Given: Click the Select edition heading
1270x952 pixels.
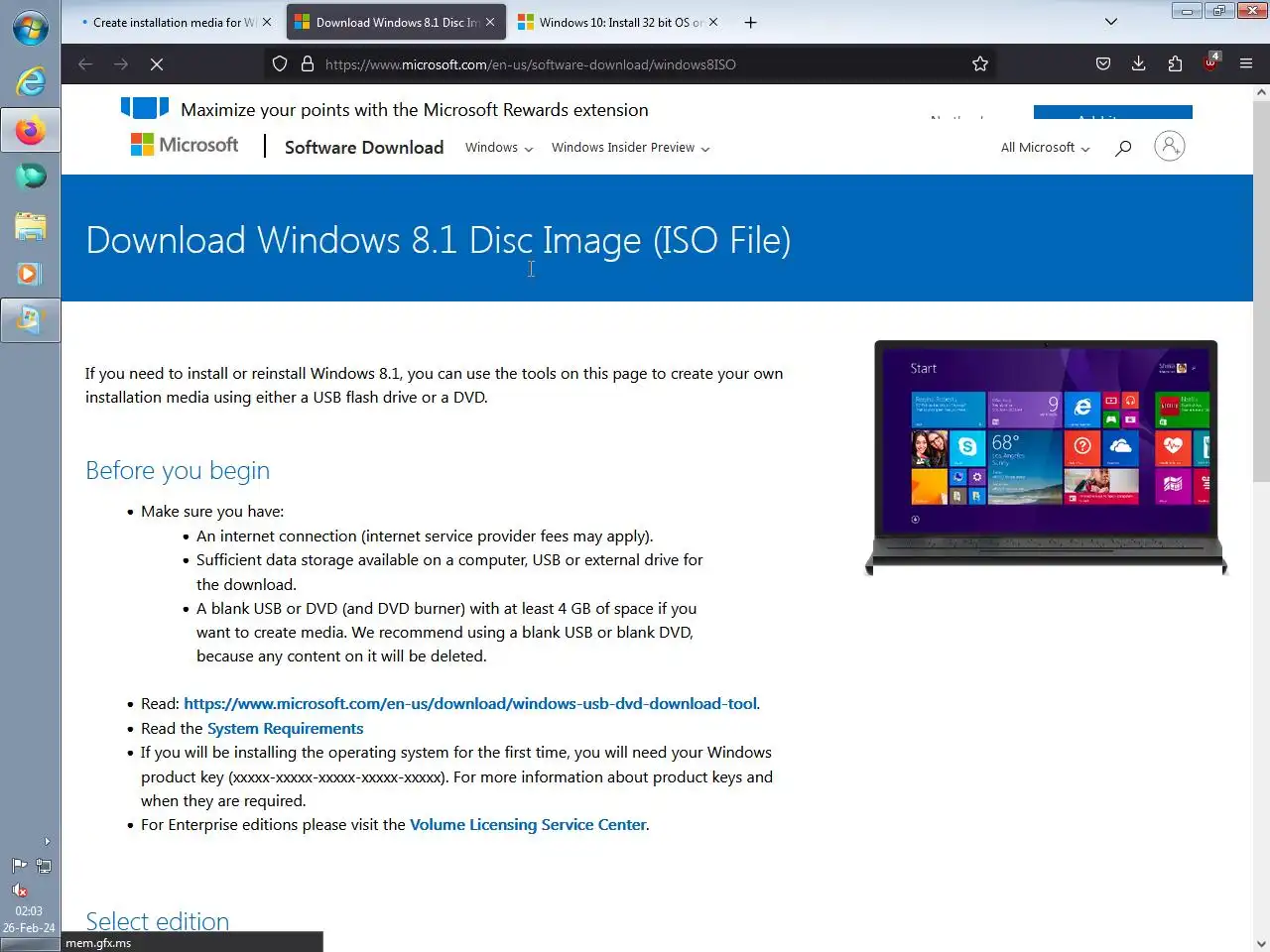Looking at the screenshot, I should 158,920.
